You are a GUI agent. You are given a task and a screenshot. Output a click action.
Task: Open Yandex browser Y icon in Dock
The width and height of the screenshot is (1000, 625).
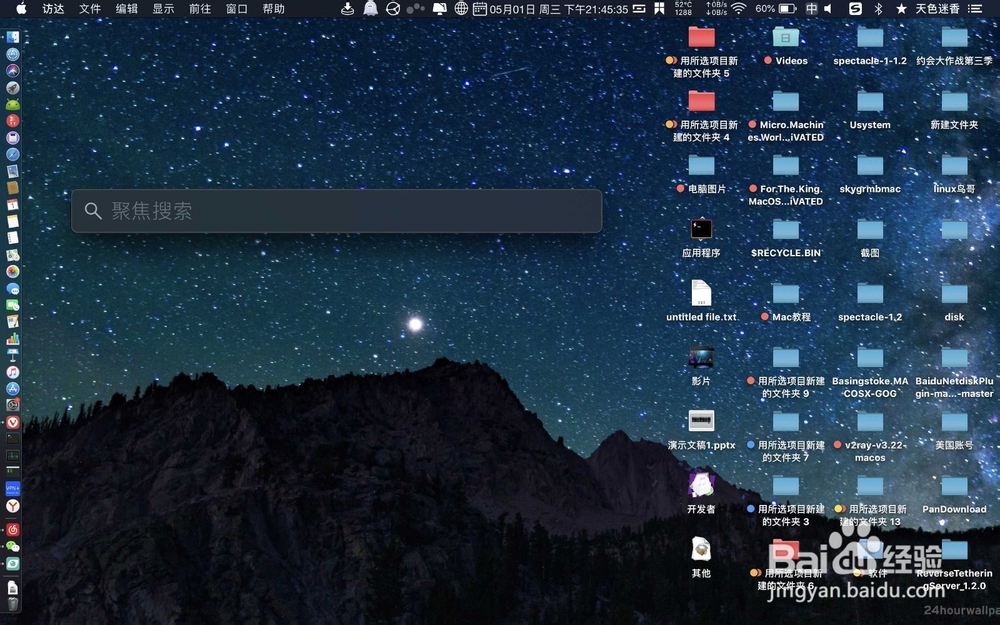click(x=13, y=506)
